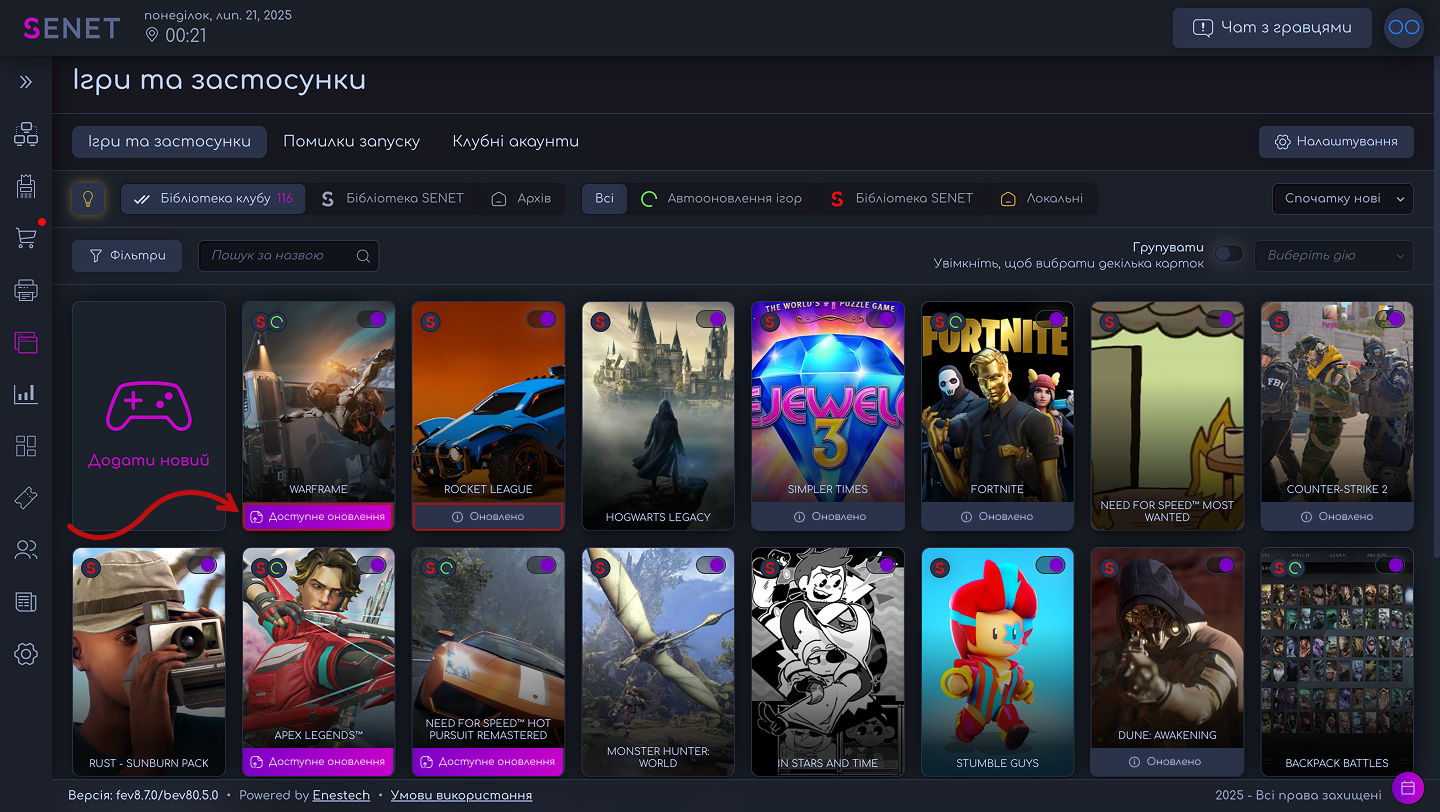Enable the Групувати switch
1440x812 pixels.
coord(1228,254)
